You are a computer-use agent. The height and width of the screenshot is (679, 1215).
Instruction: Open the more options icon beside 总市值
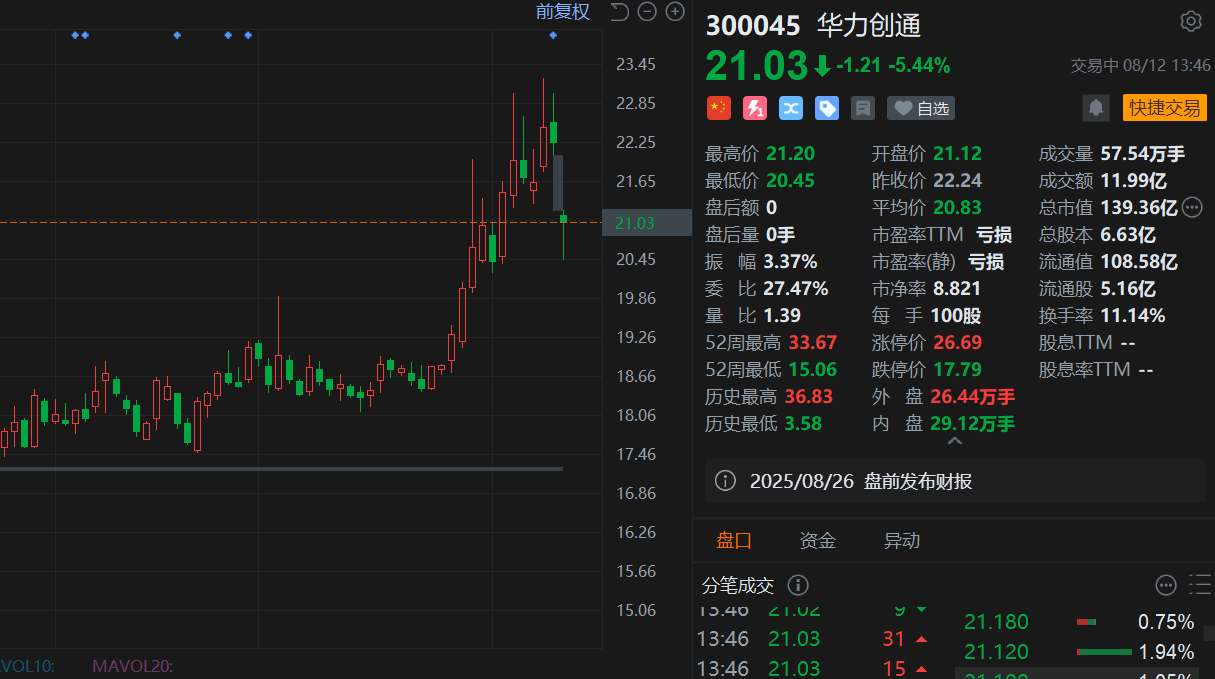1192,208
